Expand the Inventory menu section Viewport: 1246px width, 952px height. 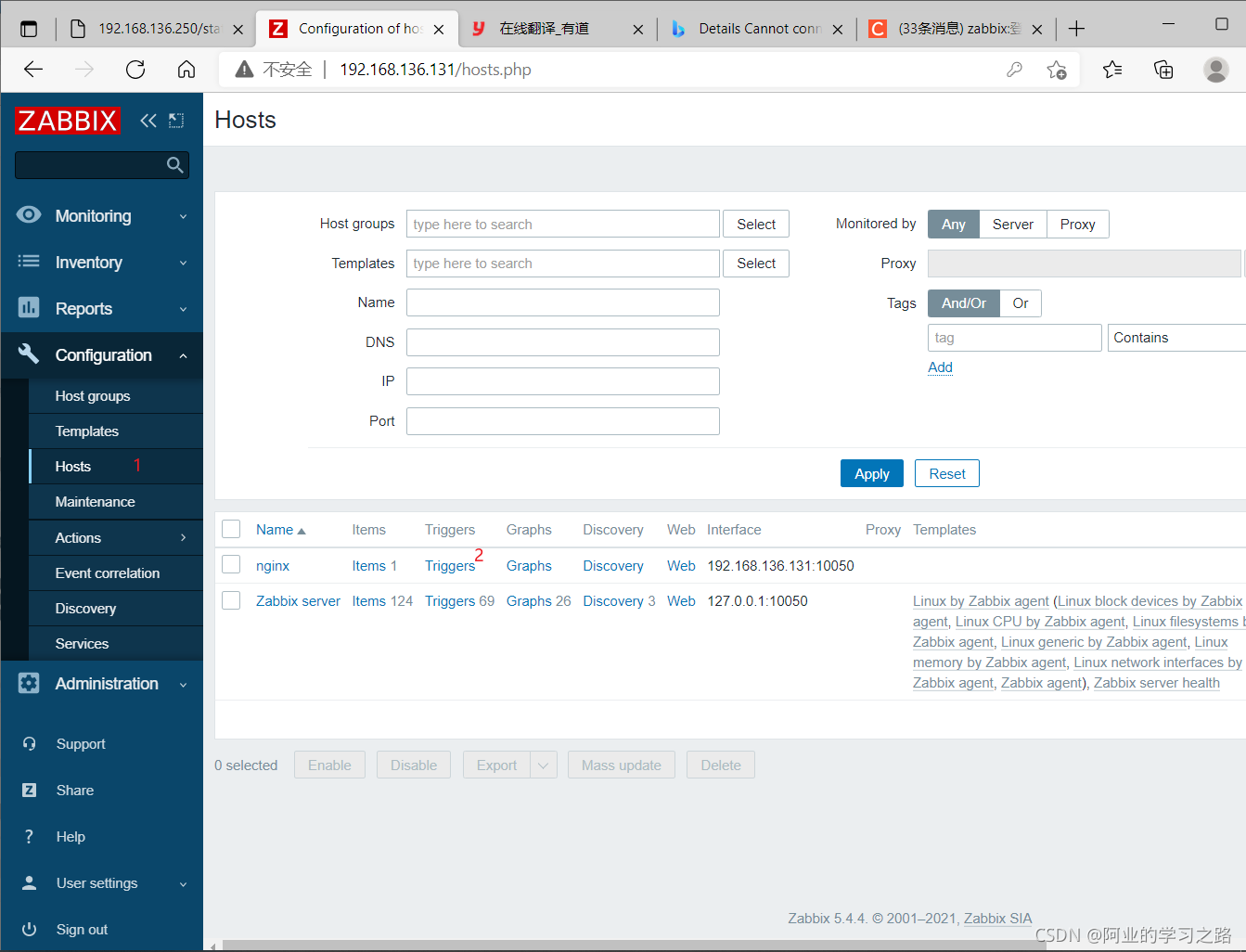point(183,263)
